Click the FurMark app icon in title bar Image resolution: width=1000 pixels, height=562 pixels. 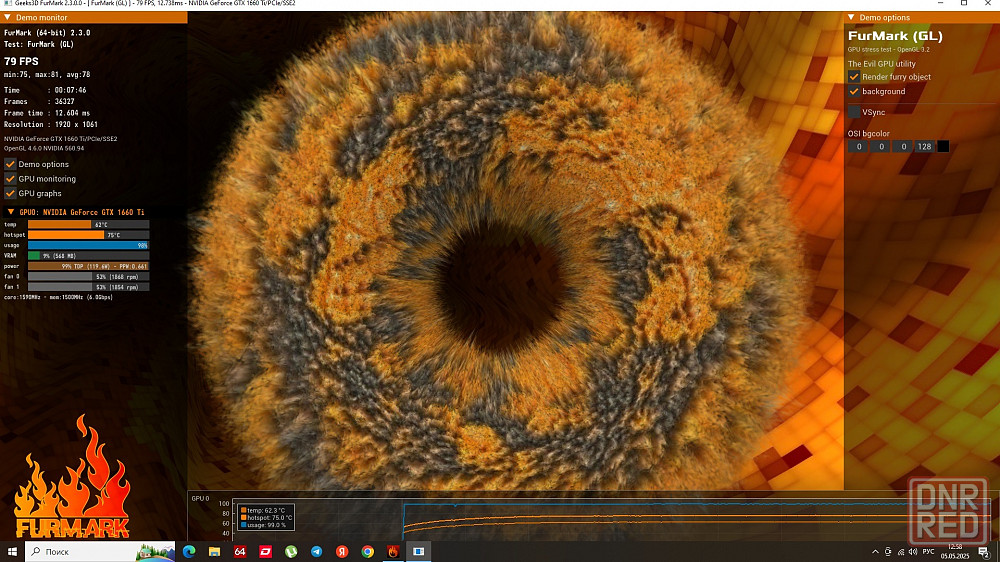coord(8,3)
